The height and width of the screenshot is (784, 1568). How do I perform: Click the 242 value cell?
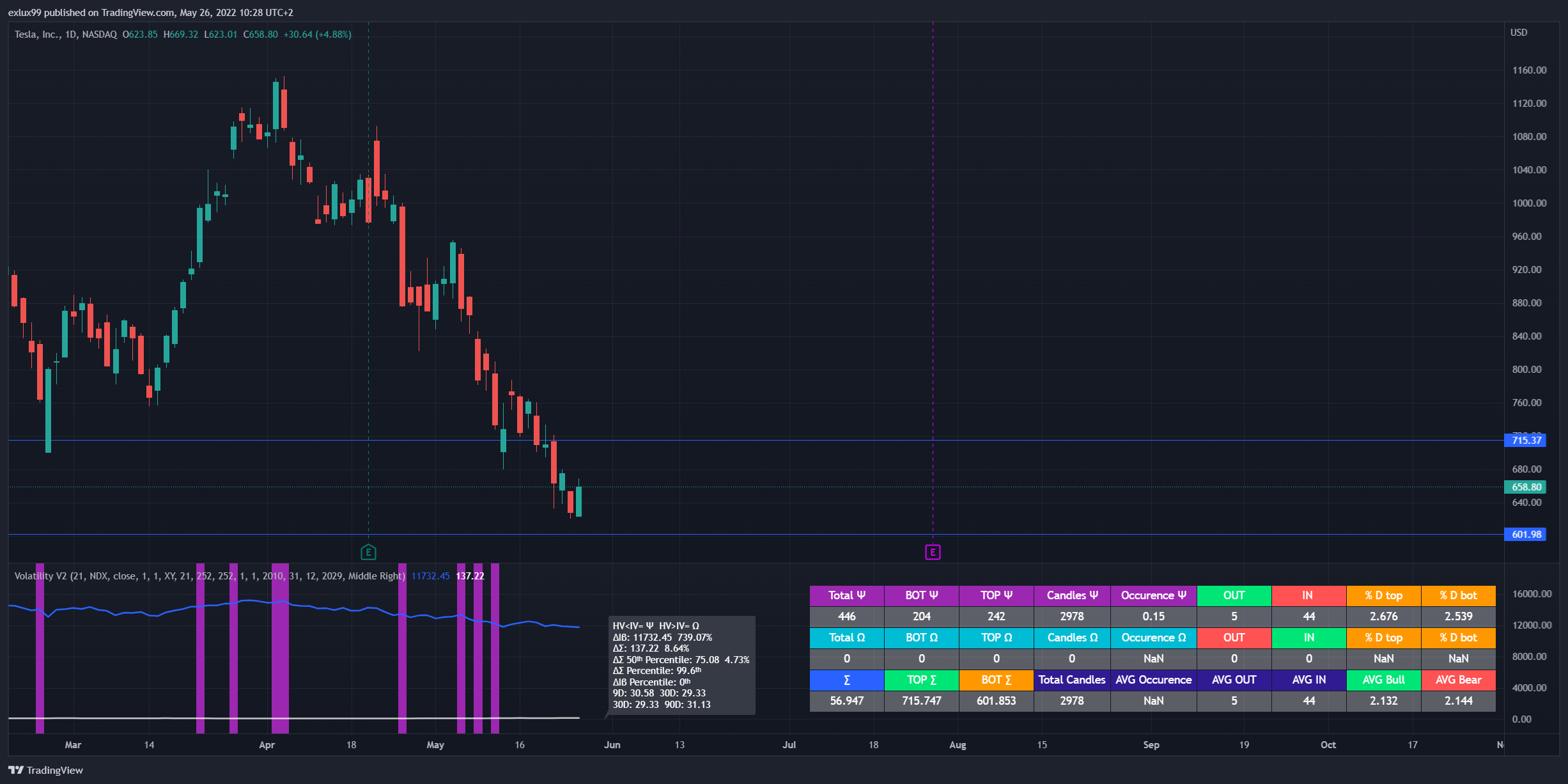coord(997,616)
